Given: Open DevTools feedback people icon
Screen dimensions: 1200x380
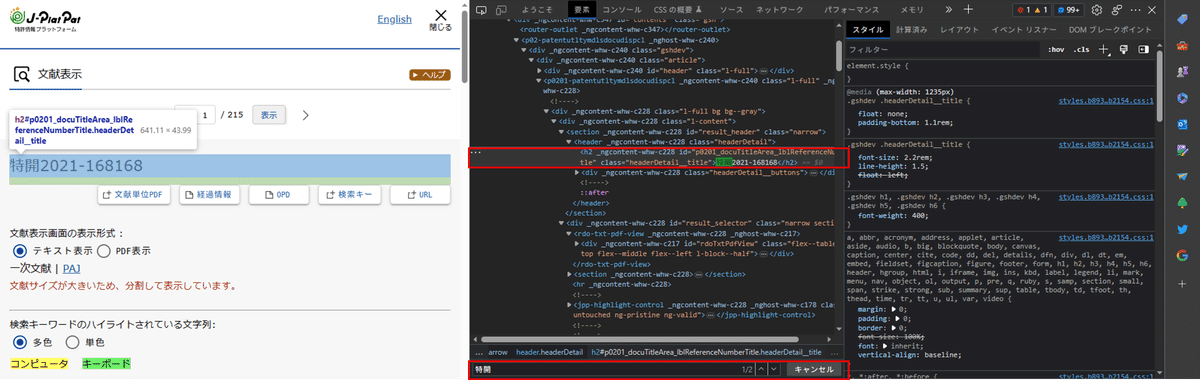Looking at the screenshot, I should pyautogui.click(x=1118, y=9).
